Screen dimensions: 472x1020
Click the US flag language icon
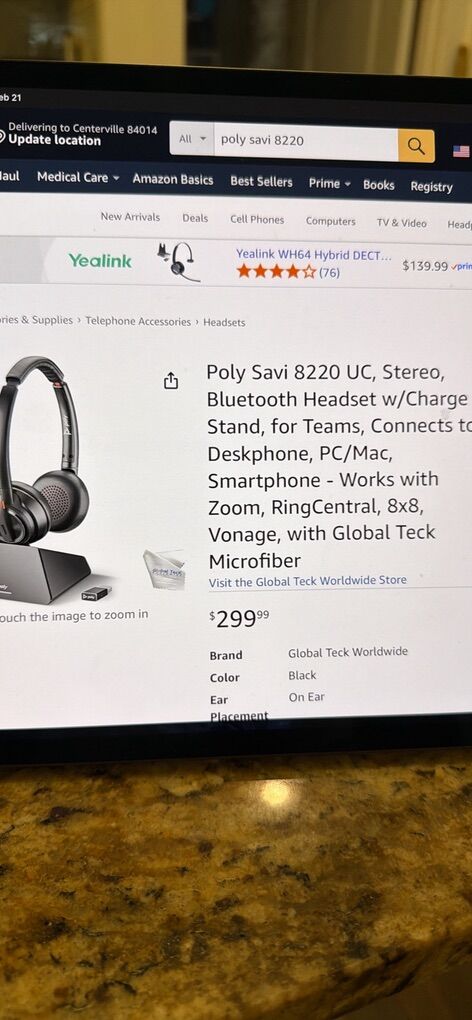pyautogui.click(x=461, y=152)
